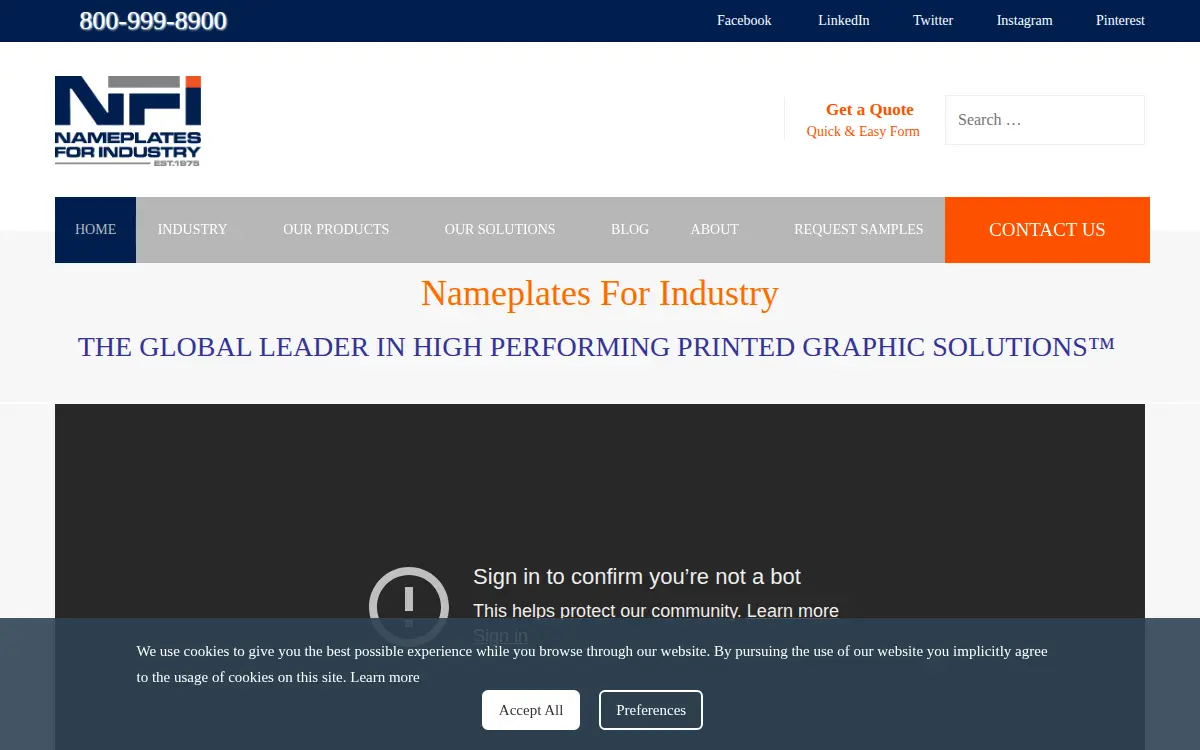The width and height of the screenshot is (1200, 750).
Task: Open the Twitter link
Action: pyautogui.click(x=933, y=21)
